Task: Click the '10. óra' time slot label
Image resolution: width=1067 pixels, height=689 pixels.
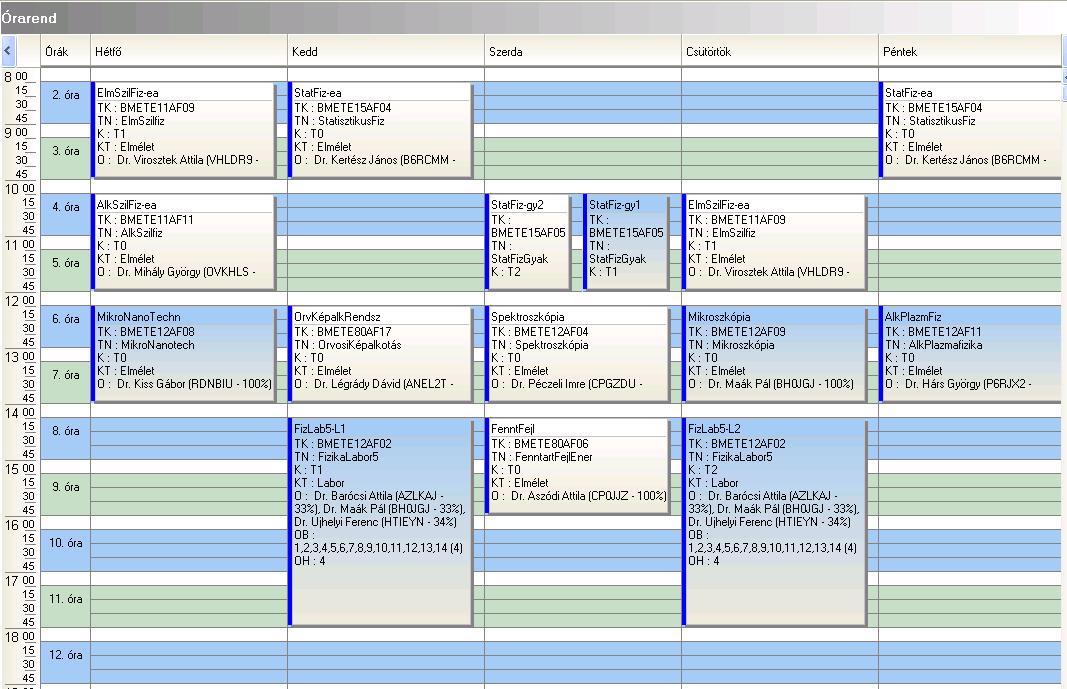Action: click(65, 543)
